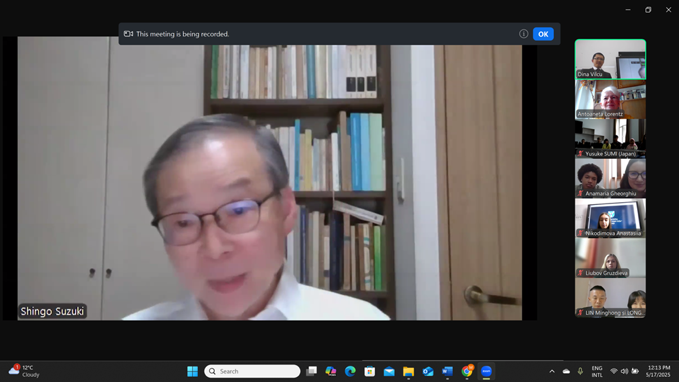The width and height of the screenshot is (679, 382).
Task: Expand the hidden system tray icons
Action: [552, 371]
